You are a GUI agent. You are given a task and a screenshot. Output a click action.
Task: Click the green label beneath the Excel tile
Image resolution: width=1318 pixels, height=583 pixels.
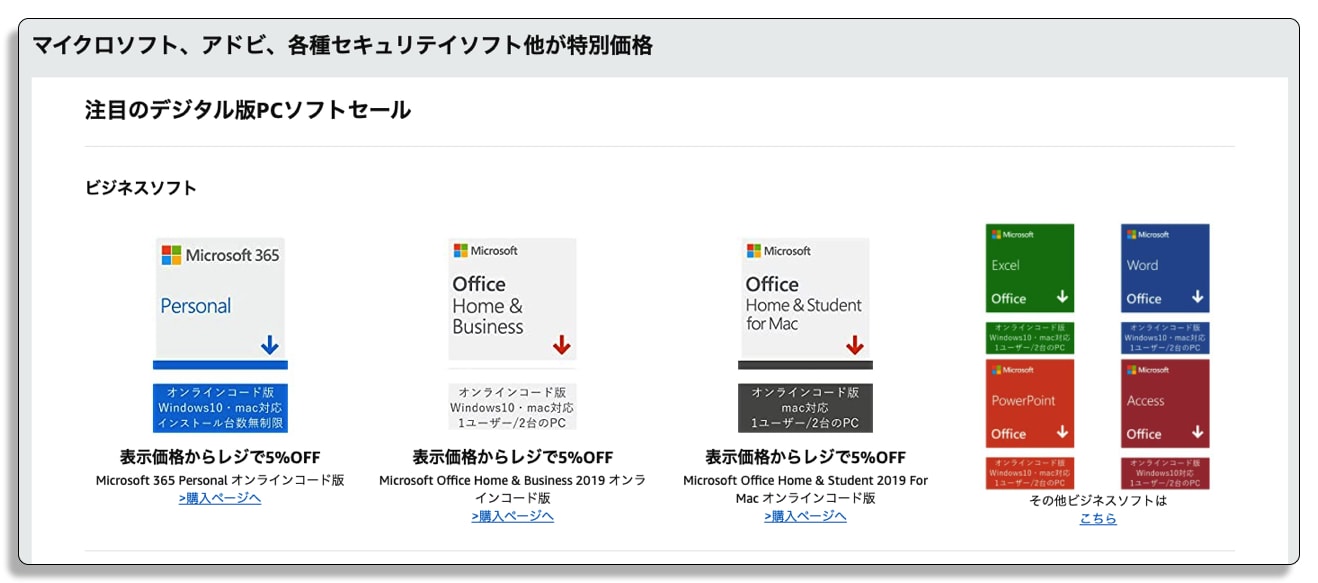(x=1030, y=338)
